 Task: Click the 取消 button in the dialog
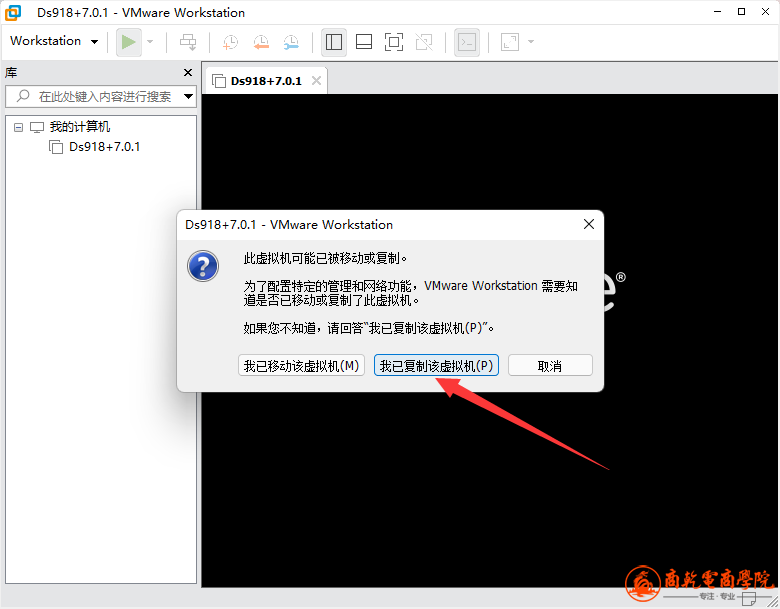click(550, 366)
